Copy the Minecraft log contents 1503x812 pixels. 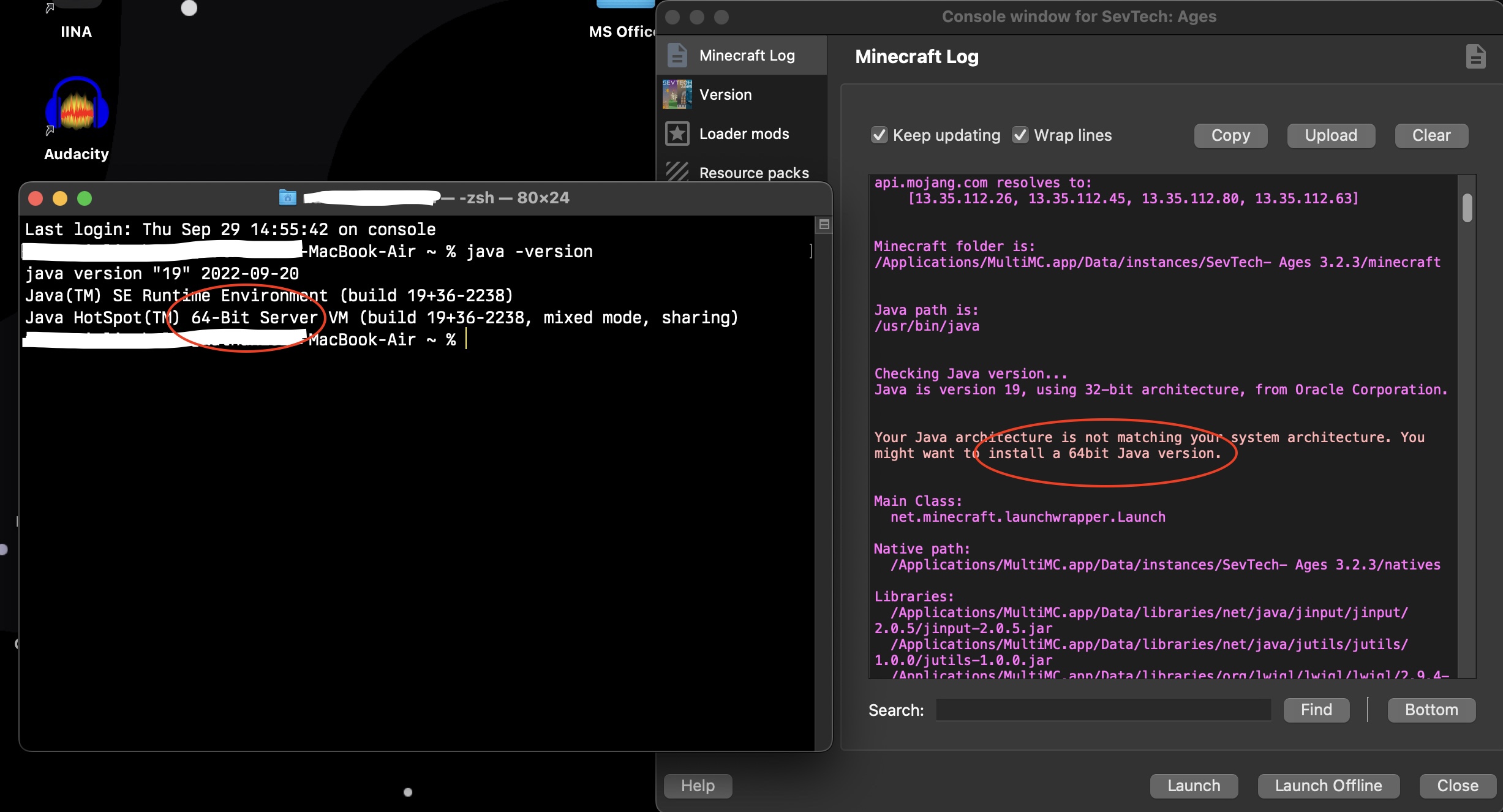[x=1230, y=135]
